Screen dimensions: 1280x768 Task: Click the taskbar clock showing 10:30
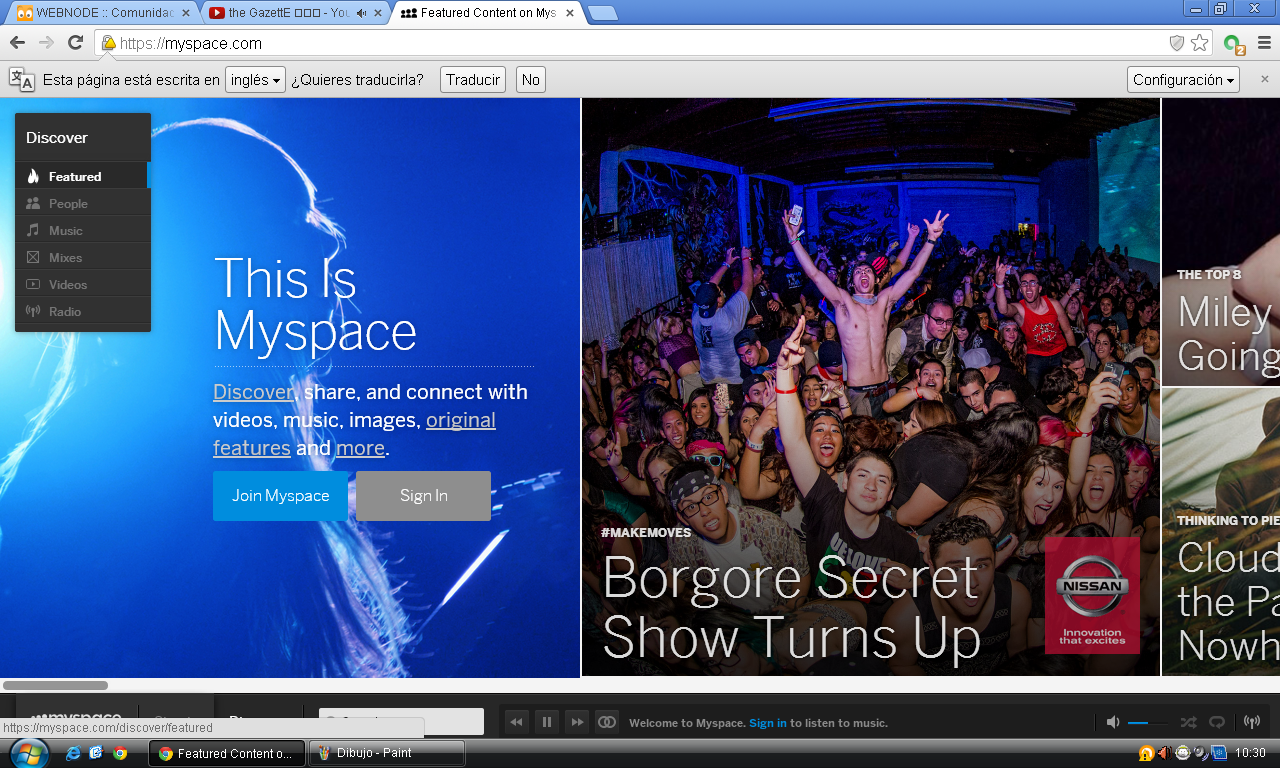(x=1251, y=753)
